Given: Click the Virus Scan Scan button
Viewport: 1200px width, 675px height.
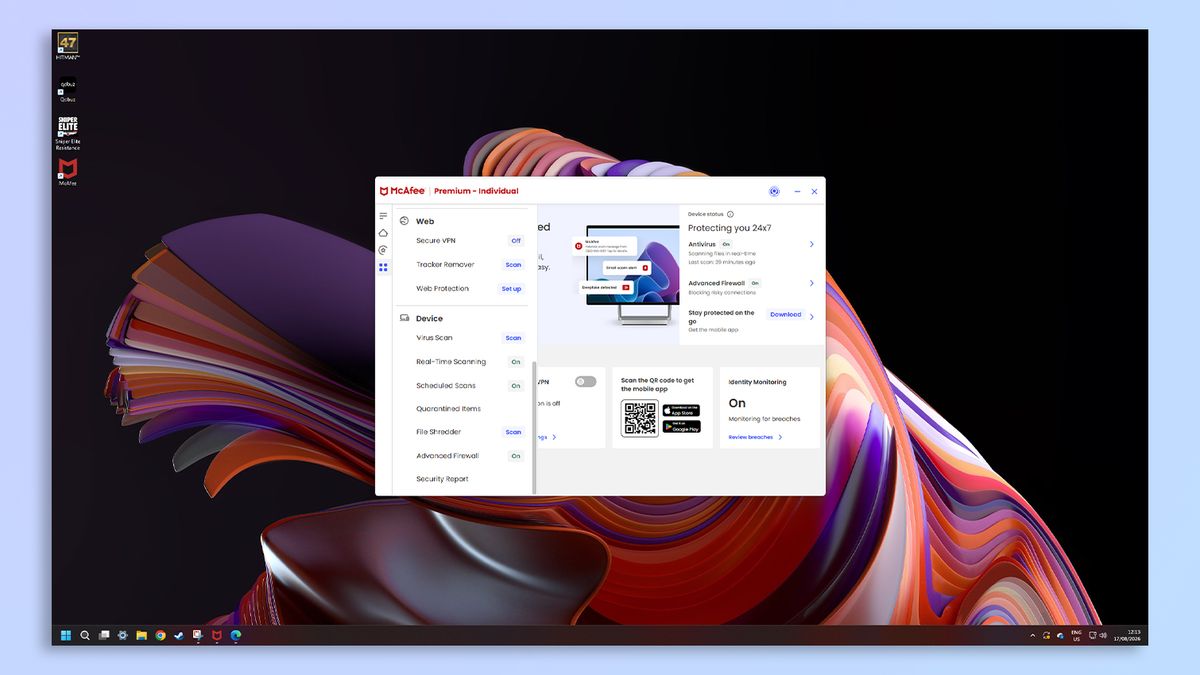Looking at the screenshot, I should pos(513,338).
